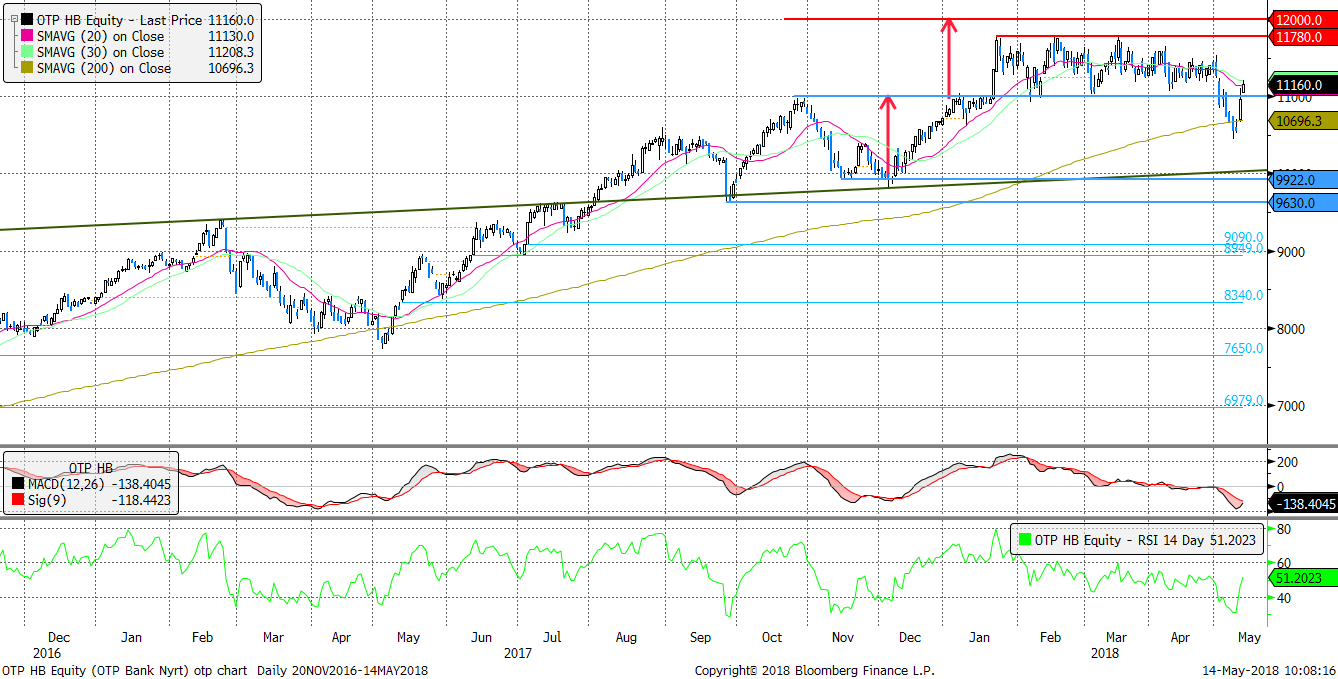Click 'Daily 20NOV2016-14MAY2018' footer text
This screenshot has height=679, width=1338.
coord(343,670)
